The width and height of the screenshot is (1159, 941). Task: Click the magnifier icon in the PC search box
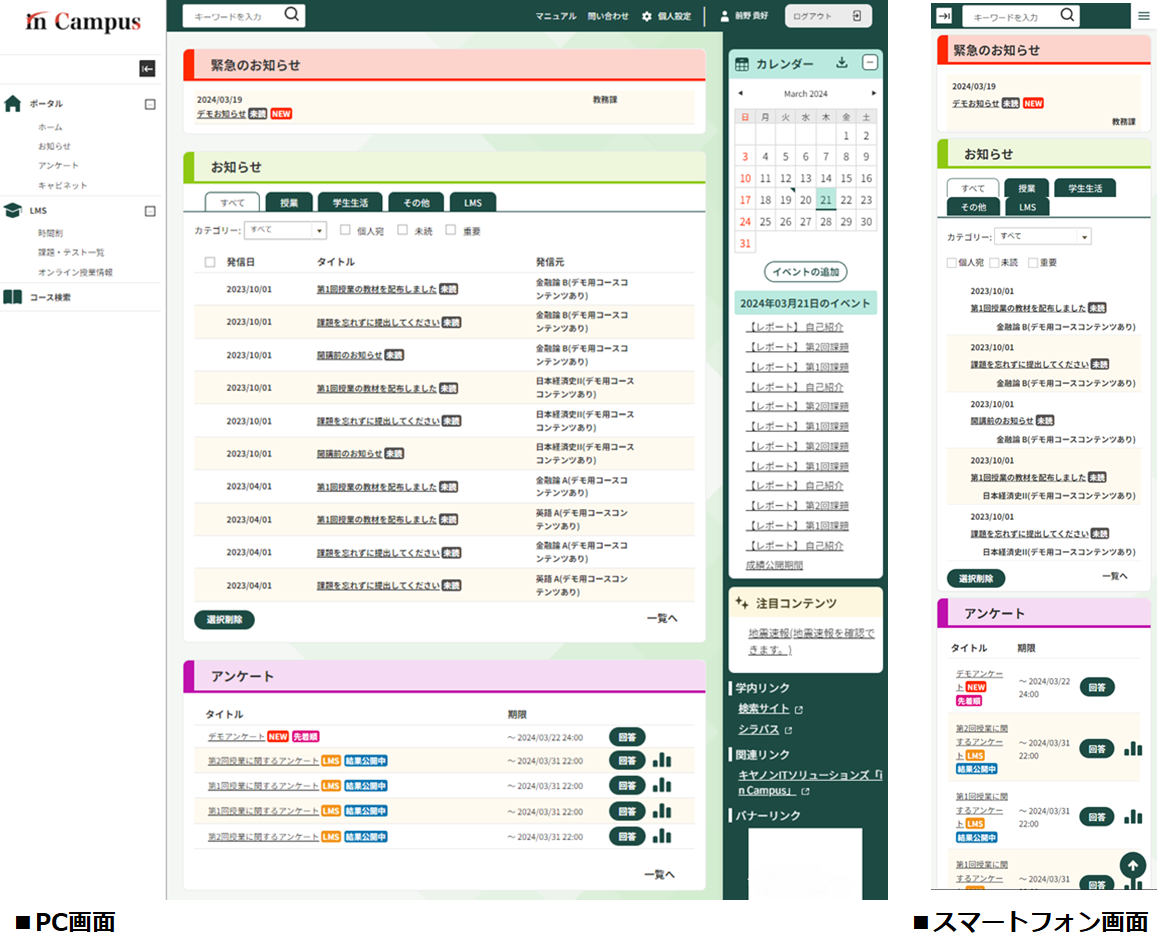[291, 15]
